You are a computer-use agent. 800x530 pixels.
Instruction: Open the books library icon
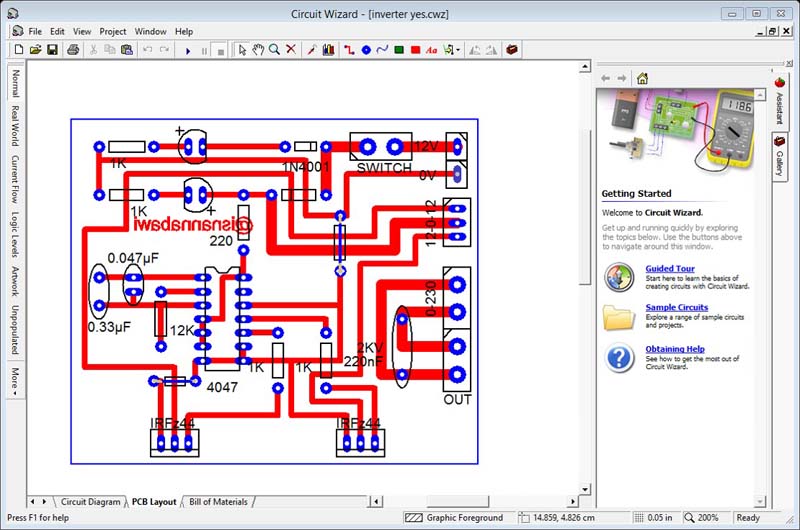328,49
